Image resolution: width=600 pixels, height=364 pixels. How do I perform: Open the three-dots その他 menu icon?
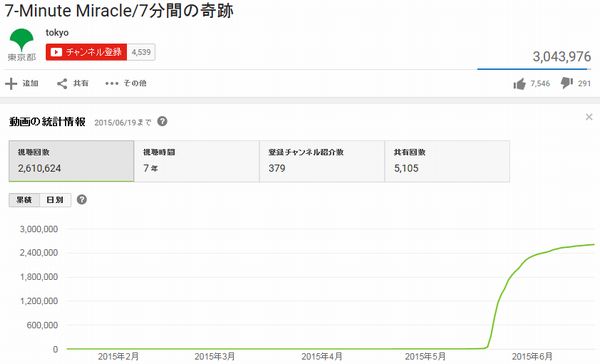coord(112,83)
